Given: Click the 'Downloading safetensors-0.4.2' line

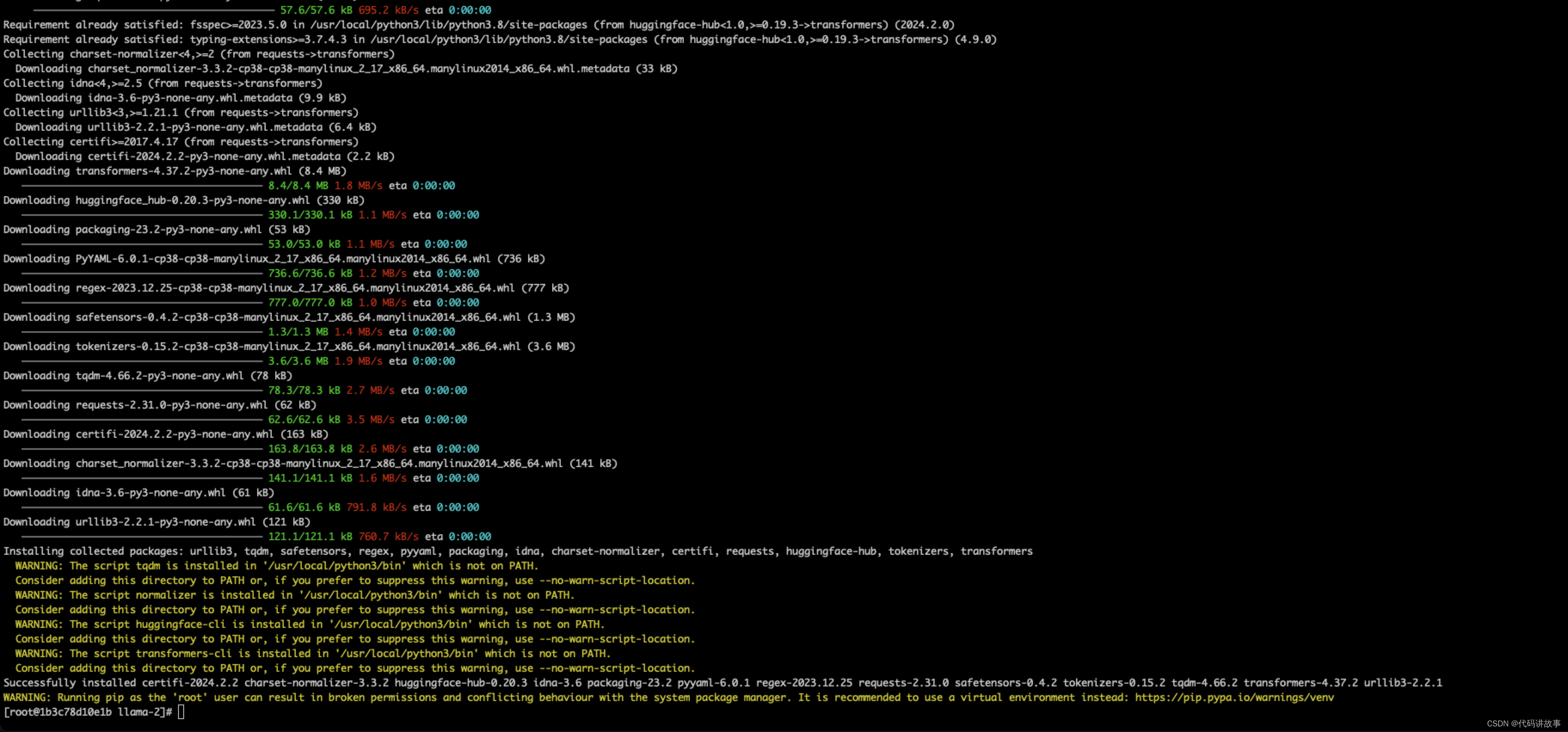Looking at the screenshot, I should (x=289, y=317).
